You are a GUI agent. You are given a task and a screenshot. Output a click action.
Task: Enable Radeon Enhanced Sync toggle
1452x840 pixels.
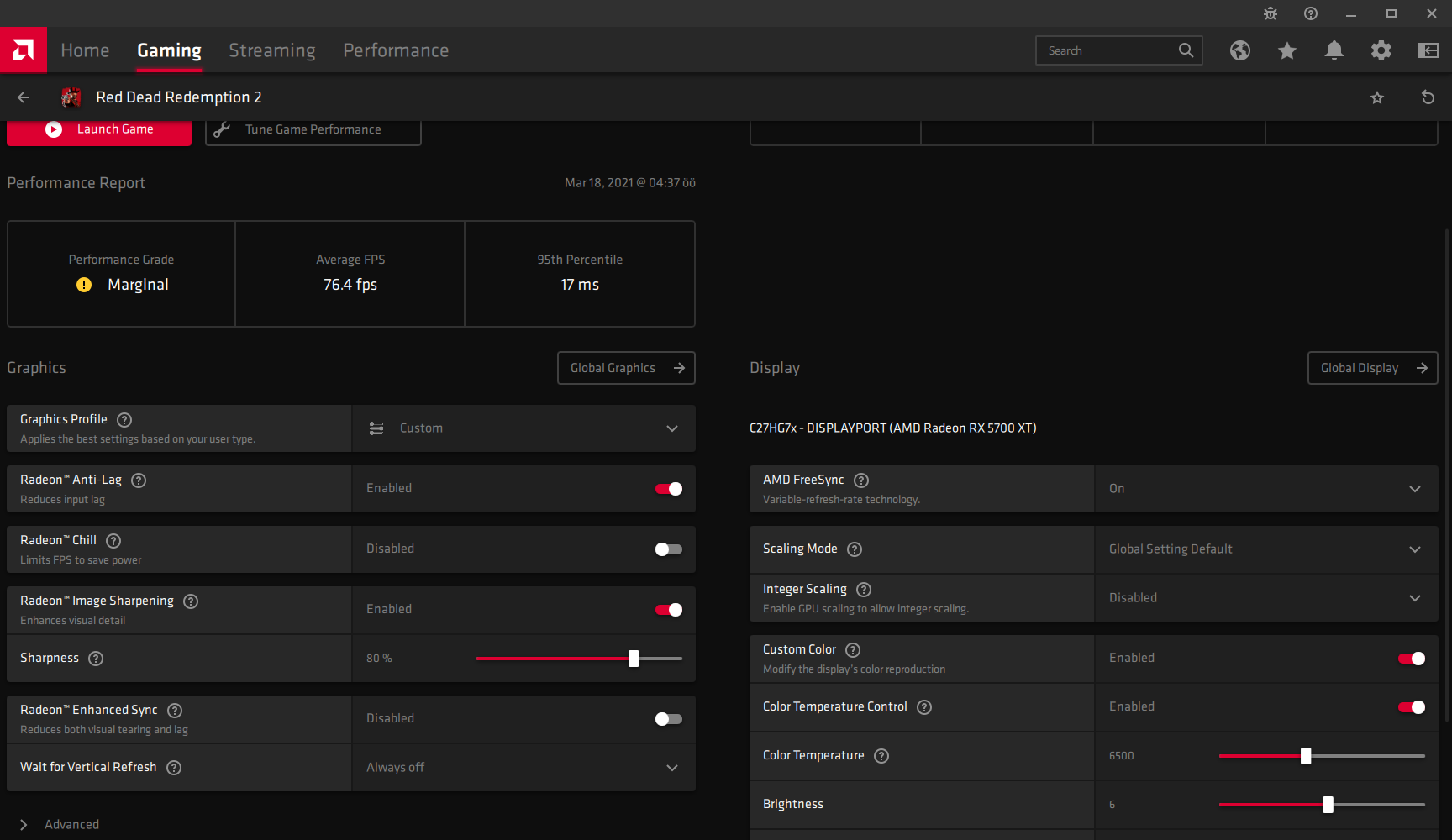pos(669,719)
